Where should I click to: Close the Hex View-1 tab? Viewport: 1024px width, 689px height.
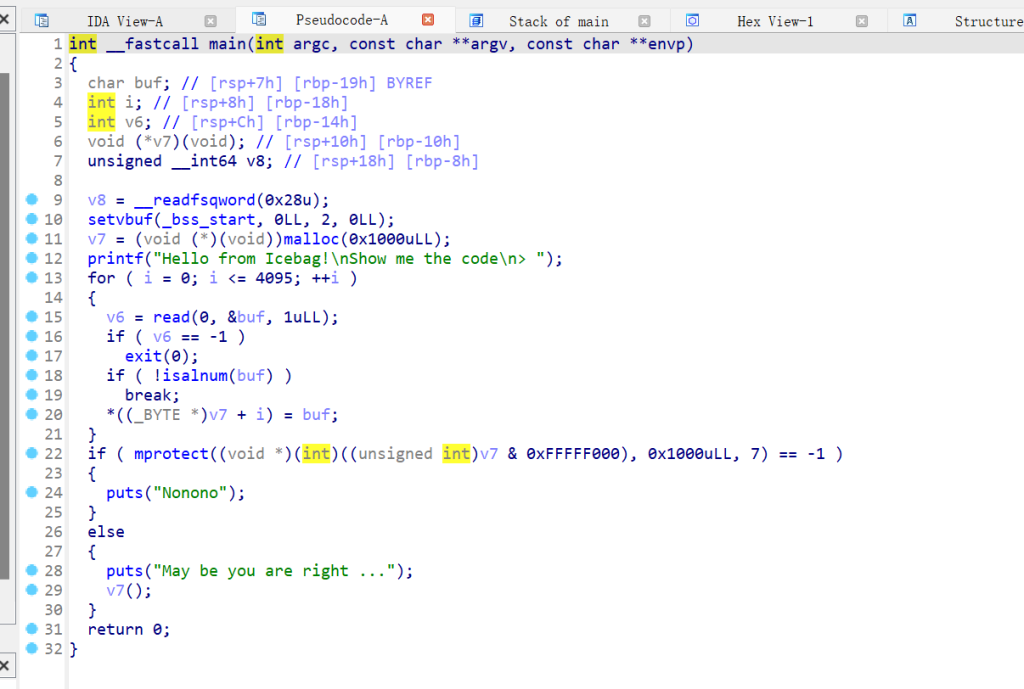click(x=861, y=21)
